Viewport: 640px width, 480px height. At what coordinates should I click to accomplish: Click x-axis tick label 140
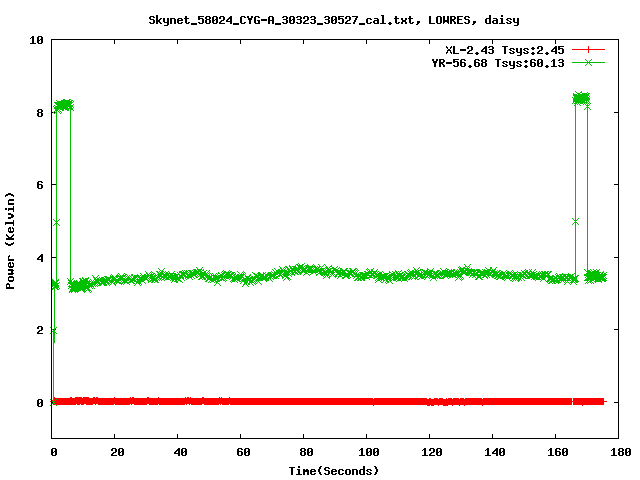click(x=495, y=452)
